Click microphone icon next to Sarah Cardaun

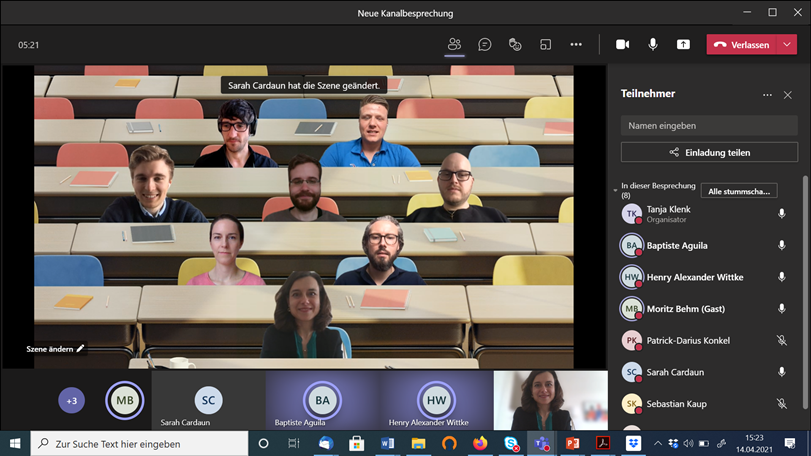(782, 372)
